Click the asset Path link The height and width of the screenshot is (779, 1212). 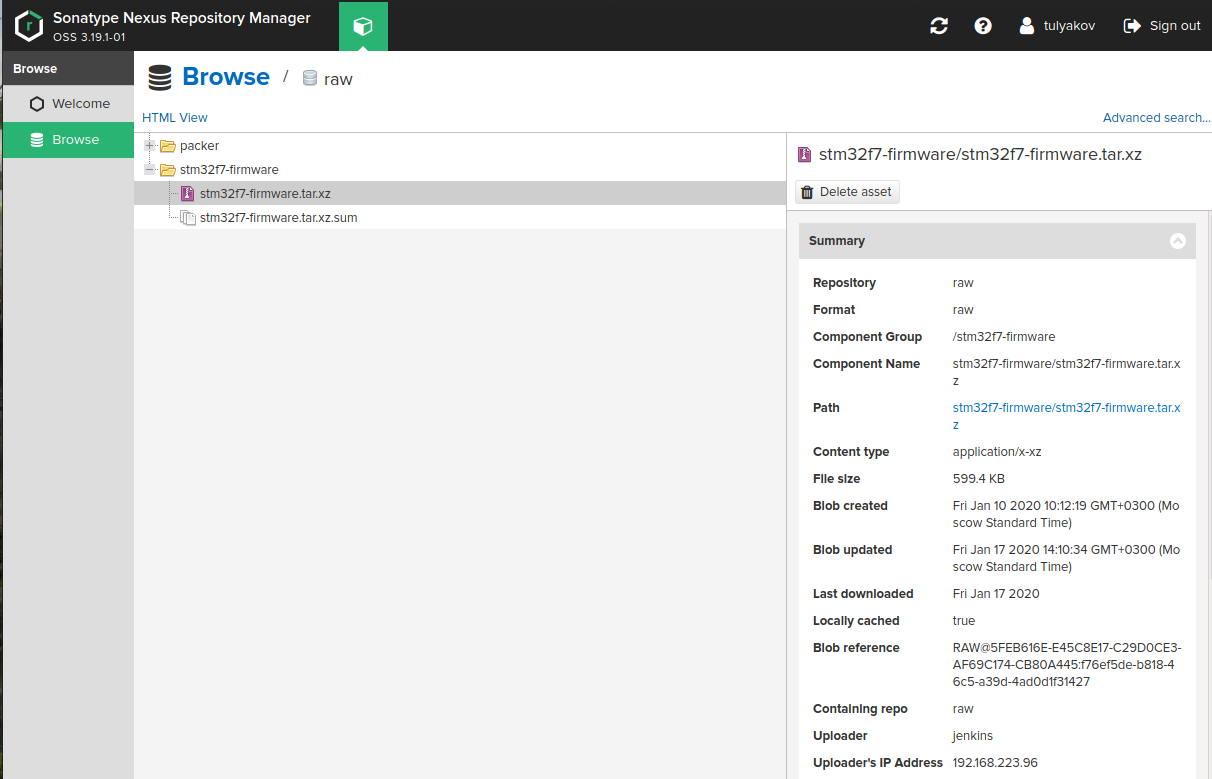[1066, 408]
